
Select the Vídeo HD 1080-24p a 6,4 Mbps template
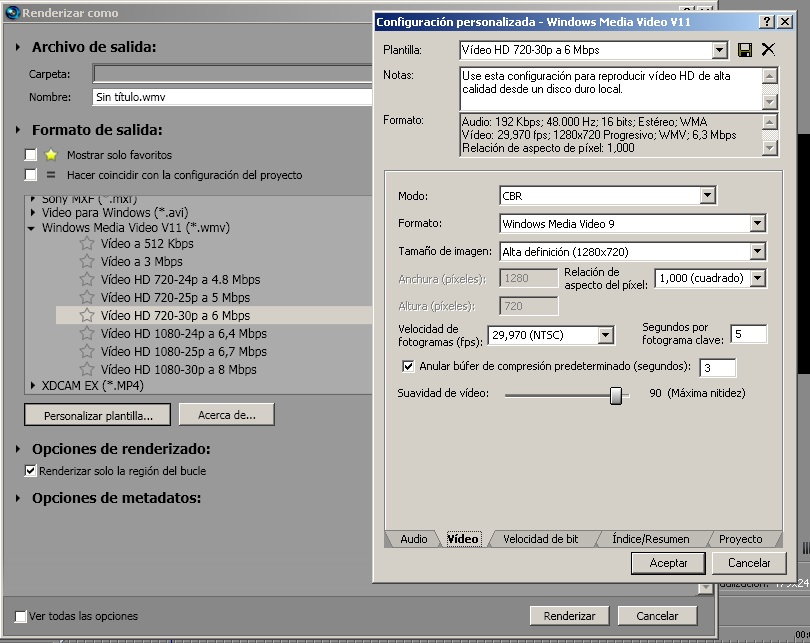(x=183, y=333)
